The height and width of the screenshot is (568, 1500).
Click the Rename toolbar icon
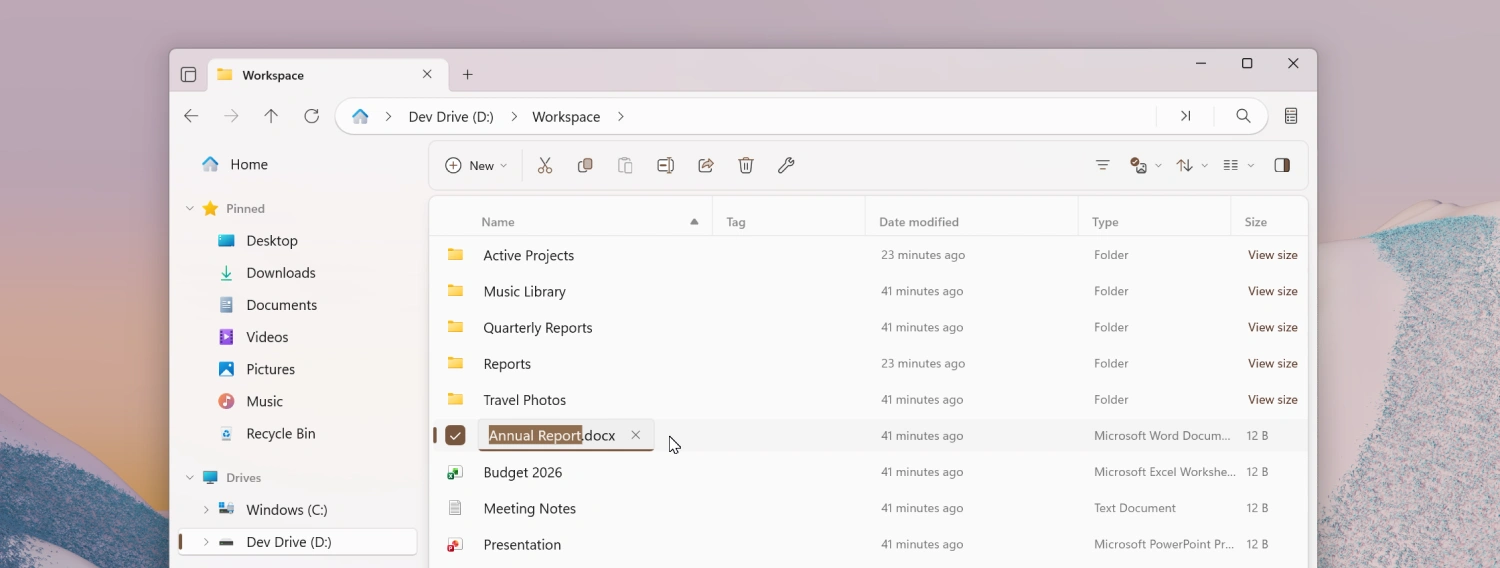(x=665, y=166)
